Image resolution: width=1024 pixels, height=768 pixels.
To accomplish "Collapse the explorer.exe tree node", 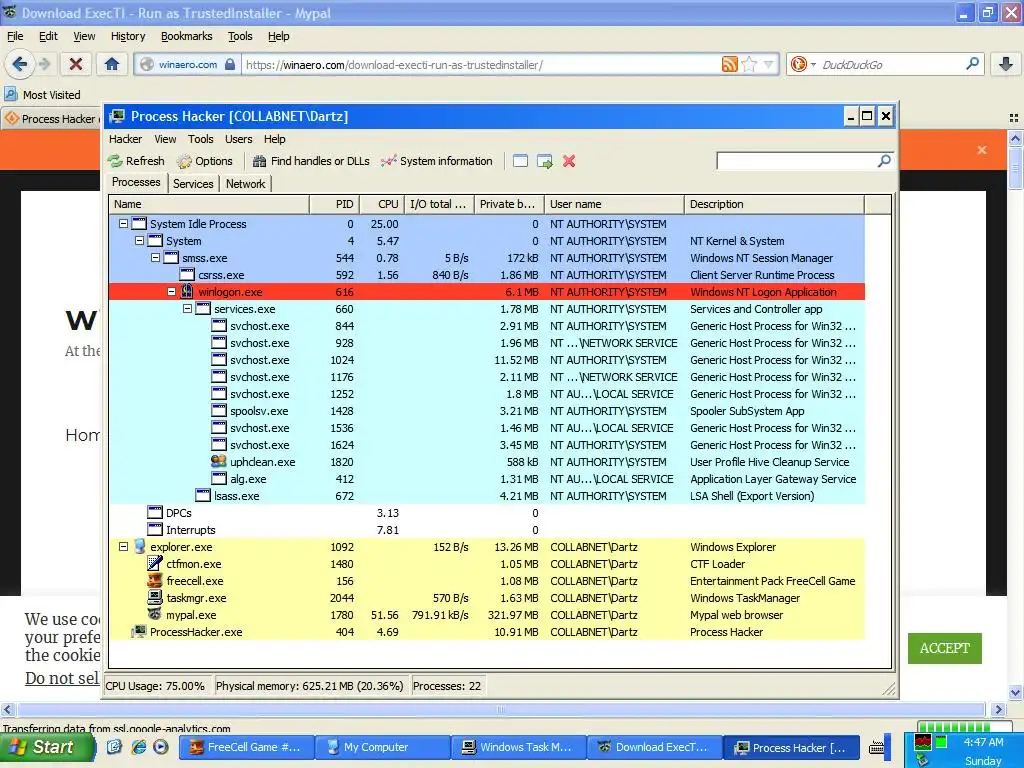I will [123, 547].
